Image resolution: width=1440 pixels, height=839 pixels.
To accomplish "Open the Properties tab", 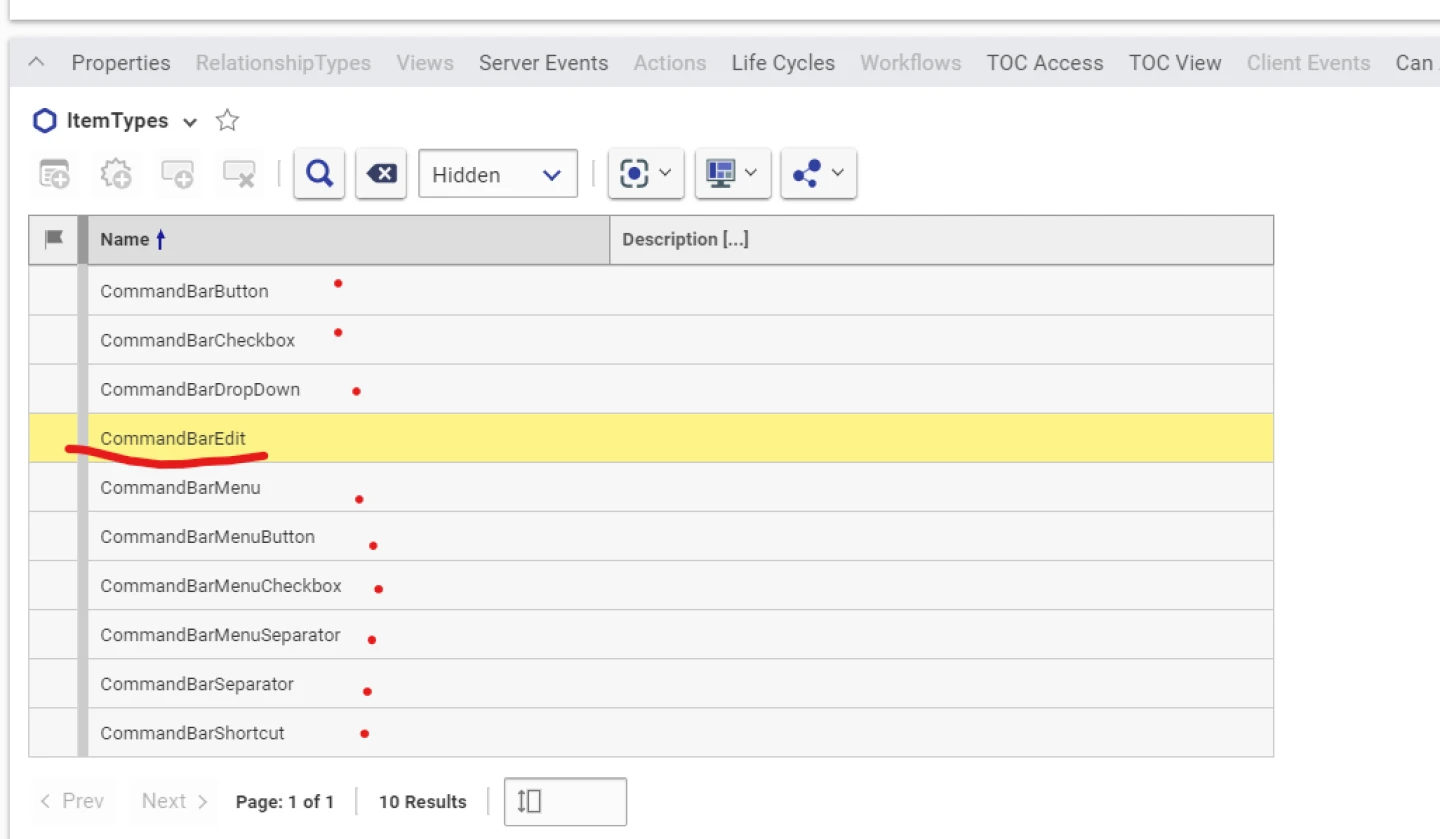I will pos(121,63).
